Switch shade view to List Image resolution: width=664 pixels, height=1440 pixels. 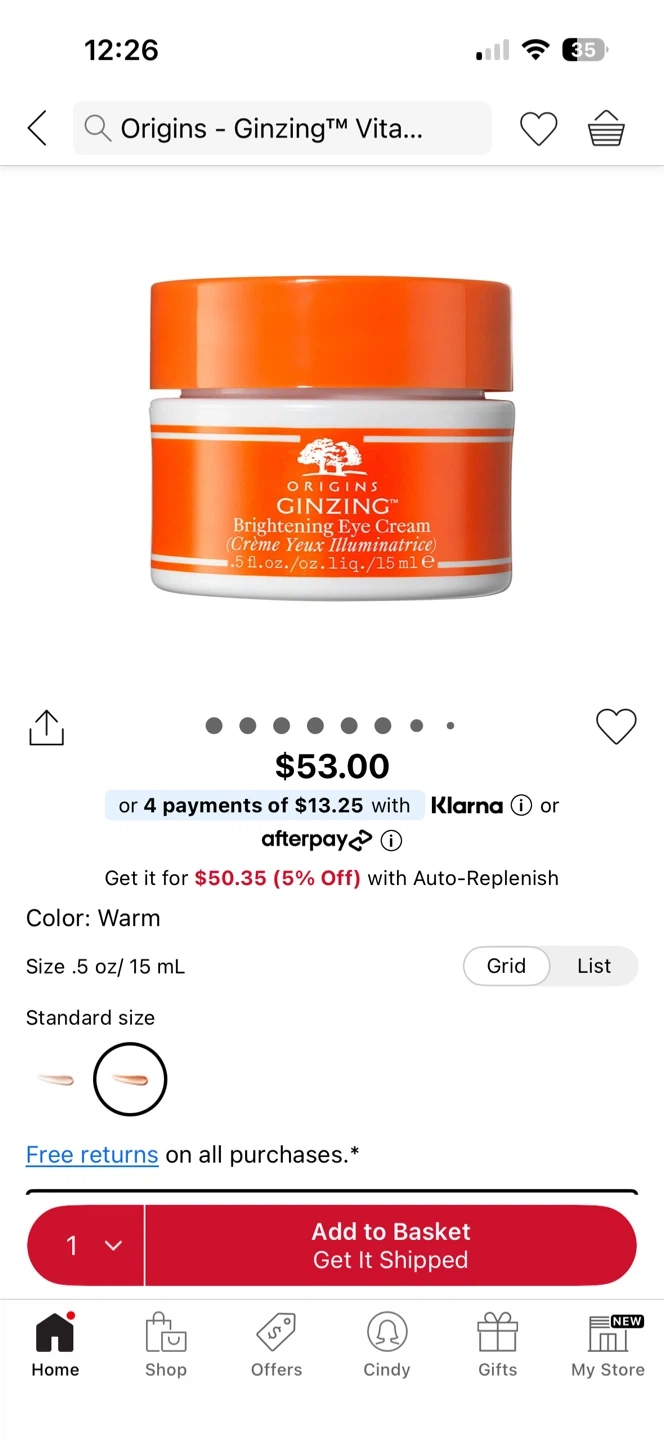(x=594, y=966)
